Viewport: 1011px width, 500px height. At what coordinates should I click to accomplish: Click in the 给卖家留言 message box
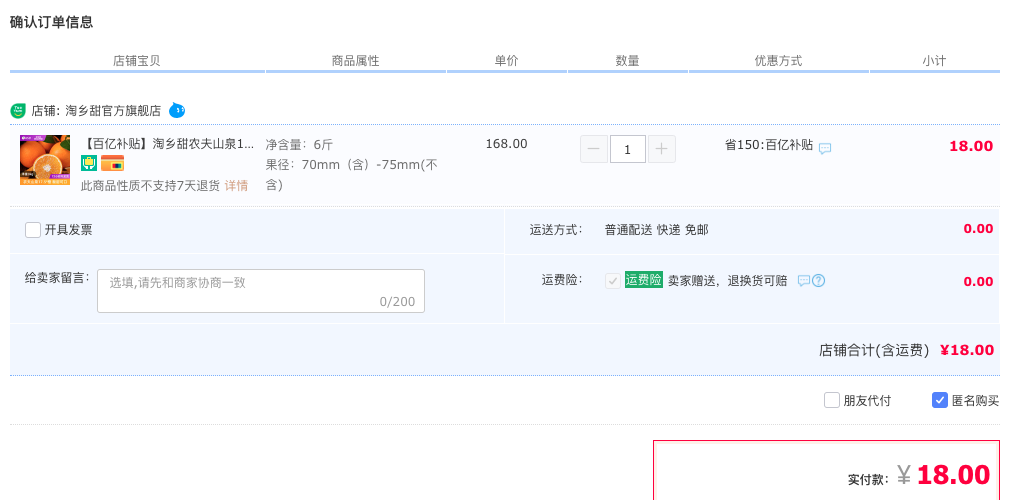(x=261, y=291)
